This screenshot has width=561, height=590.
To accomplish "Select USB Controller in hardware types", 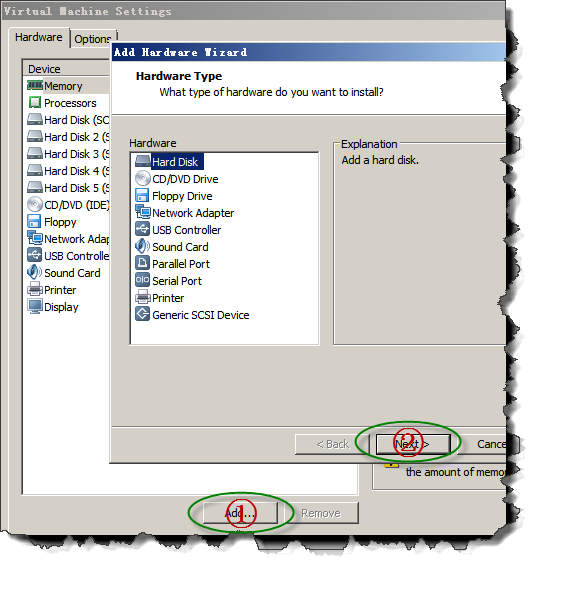I will (187, 230).
